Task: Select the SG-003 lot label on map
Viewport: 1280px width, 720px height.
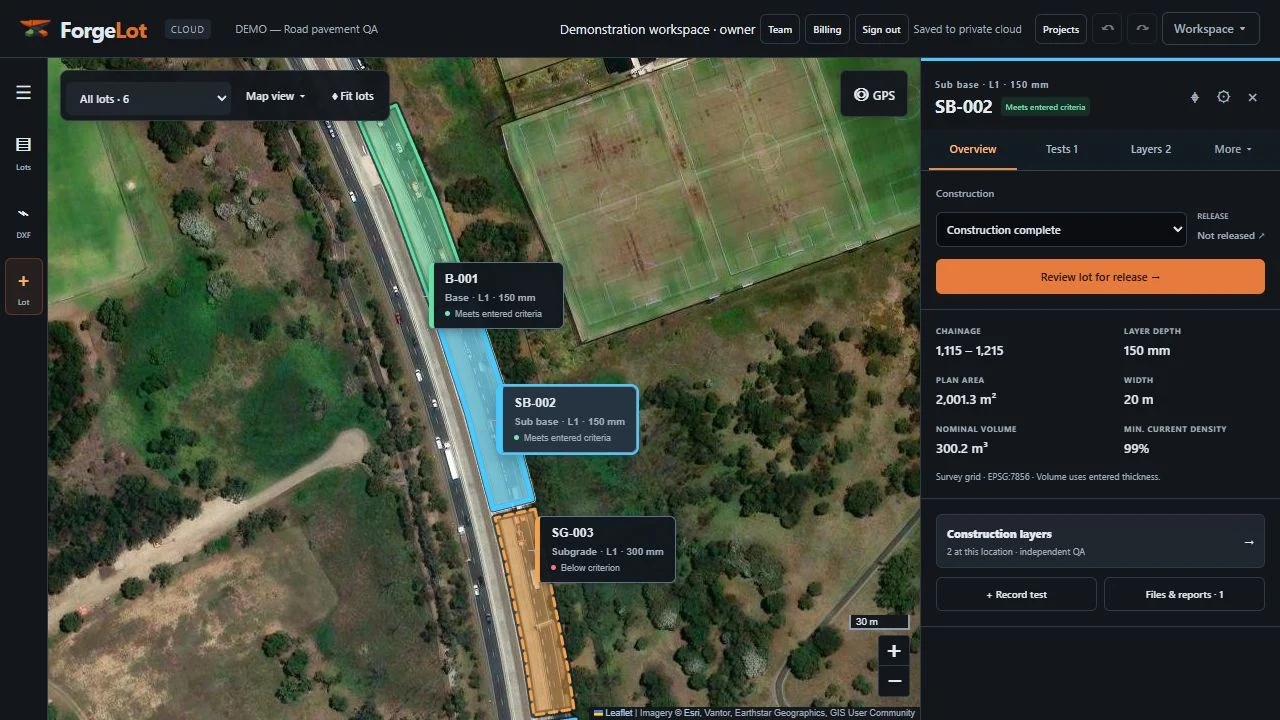Action: click(x=606, y=549)
